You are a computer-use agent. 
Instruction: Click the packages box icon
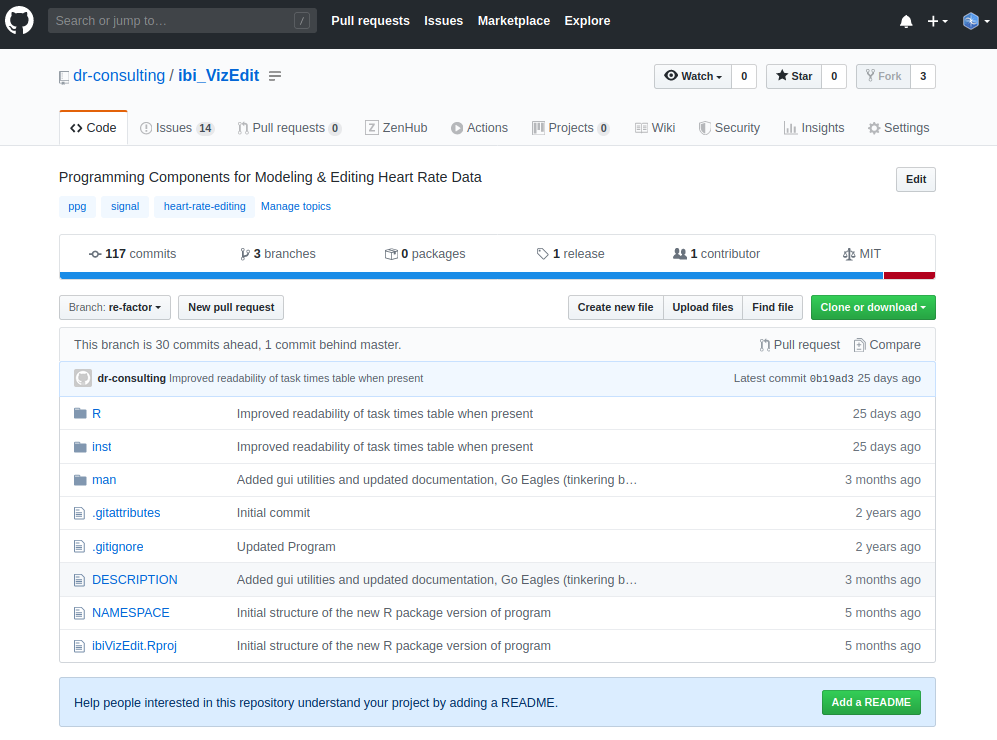[x=391, y=254]
